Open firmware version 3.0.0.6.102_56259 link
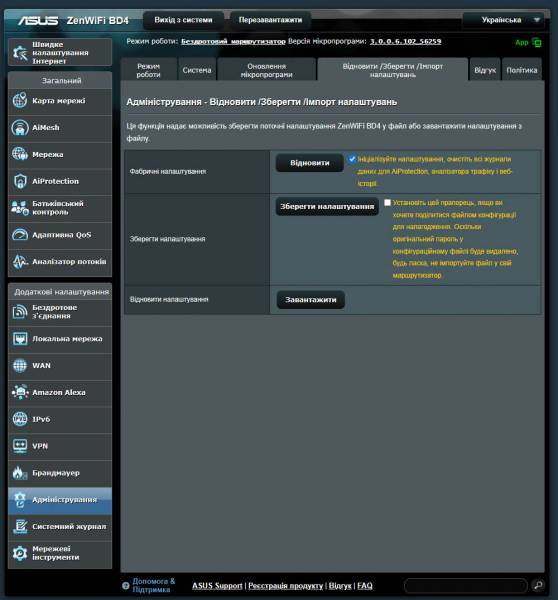558x600 pixels. [405, 41]
